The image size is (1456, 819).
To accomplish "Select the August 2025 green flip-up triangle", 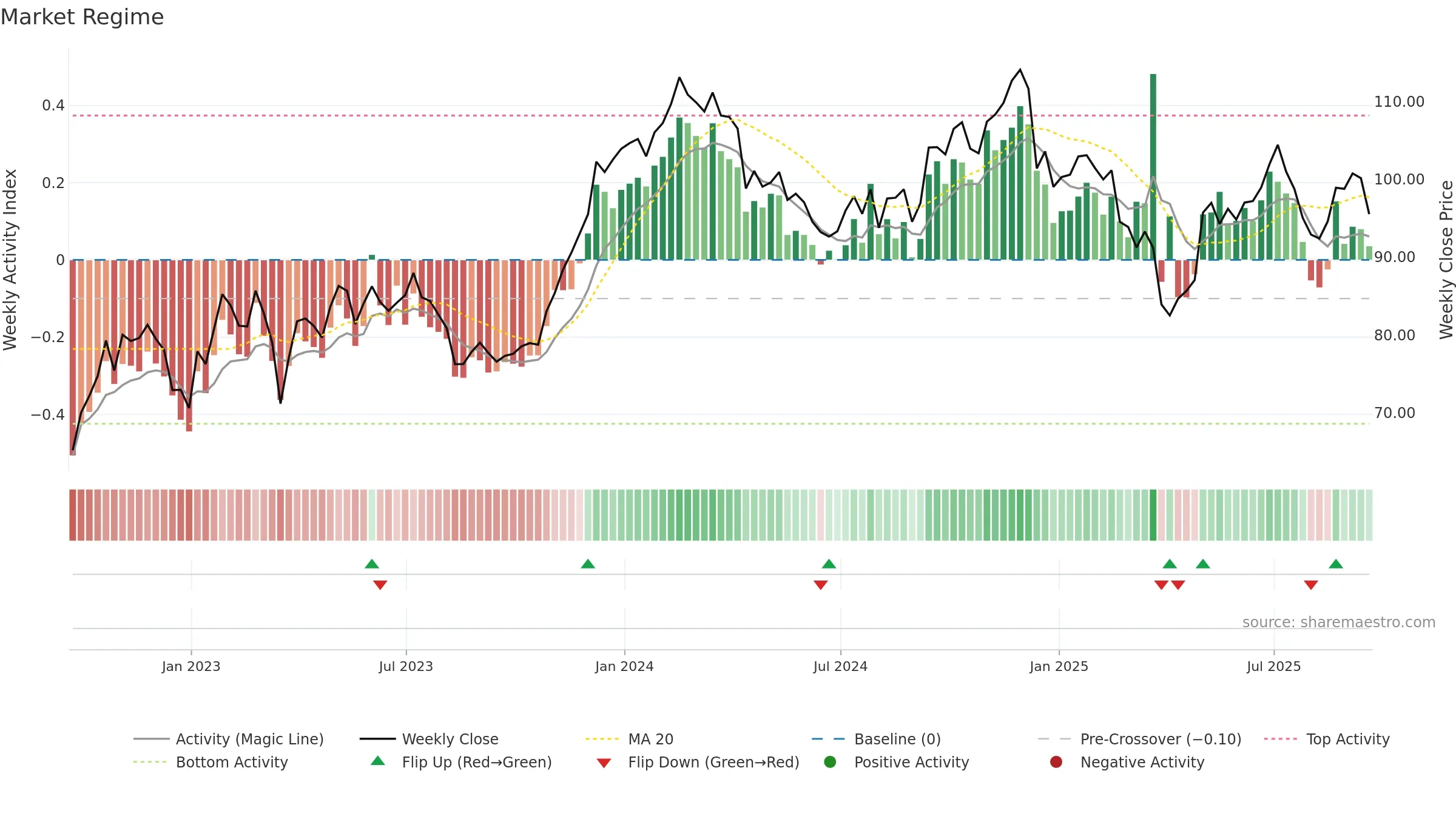I will click(1336, 564).
